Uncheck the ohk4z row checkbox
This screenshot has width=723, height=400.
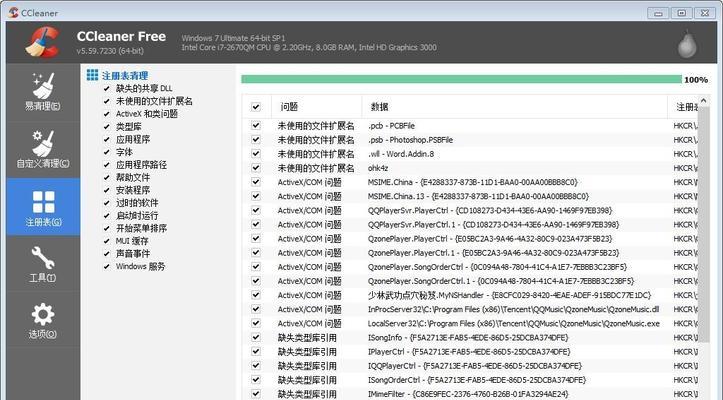click(x=256, y=168)
